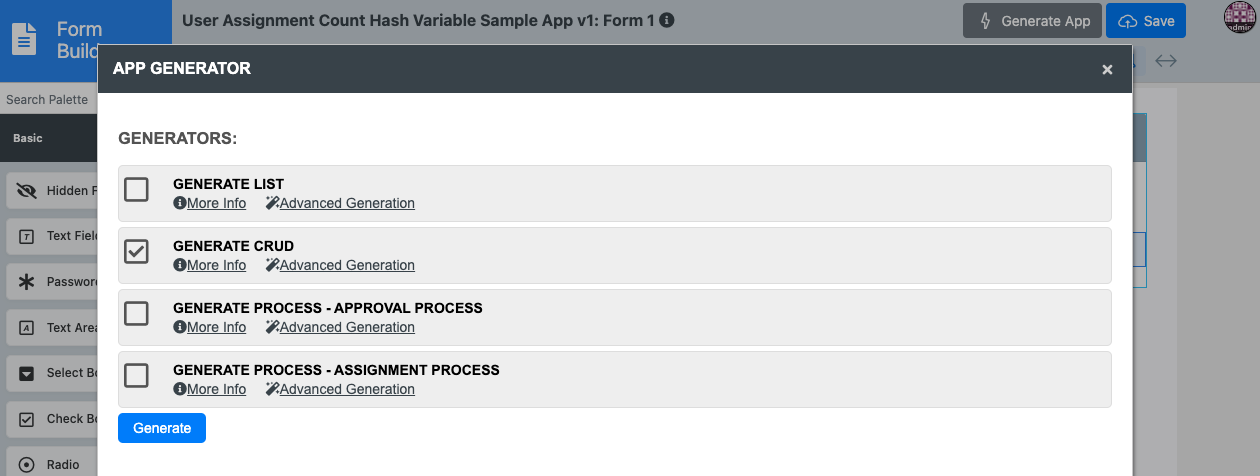Click the info icon beside Form 1 title
1260x476 pixels.
pyautogui.click(x=667, y=20)
